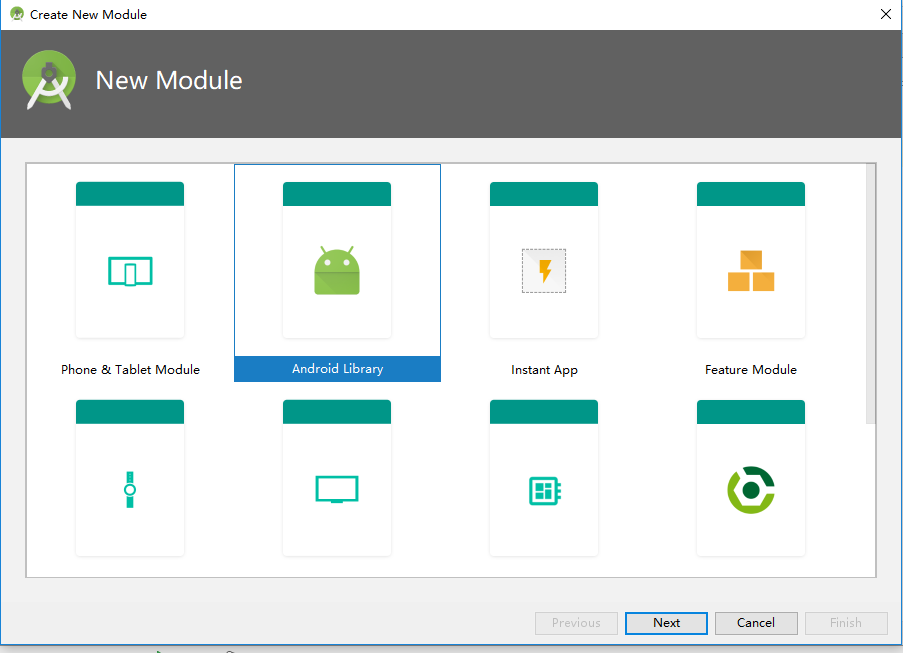Select the green hexagon ring module icon
903x653 pixels.
[751, 490]
